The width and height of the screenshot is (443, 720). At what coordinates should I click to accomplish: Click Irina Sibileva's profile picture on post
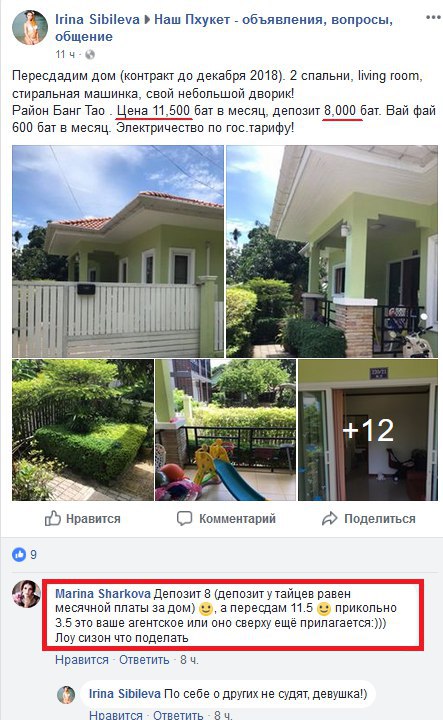30,27
